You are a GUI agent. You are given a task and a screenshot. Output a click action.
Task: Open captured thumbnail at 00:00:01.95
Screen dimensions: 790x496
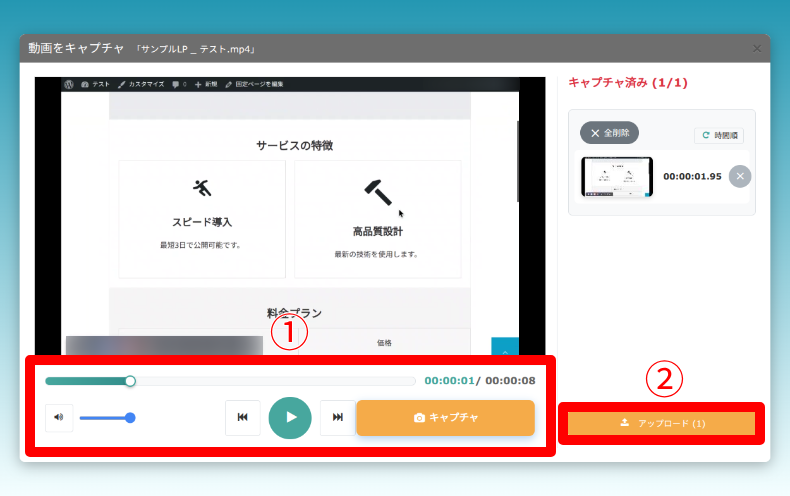click(617, 176)
